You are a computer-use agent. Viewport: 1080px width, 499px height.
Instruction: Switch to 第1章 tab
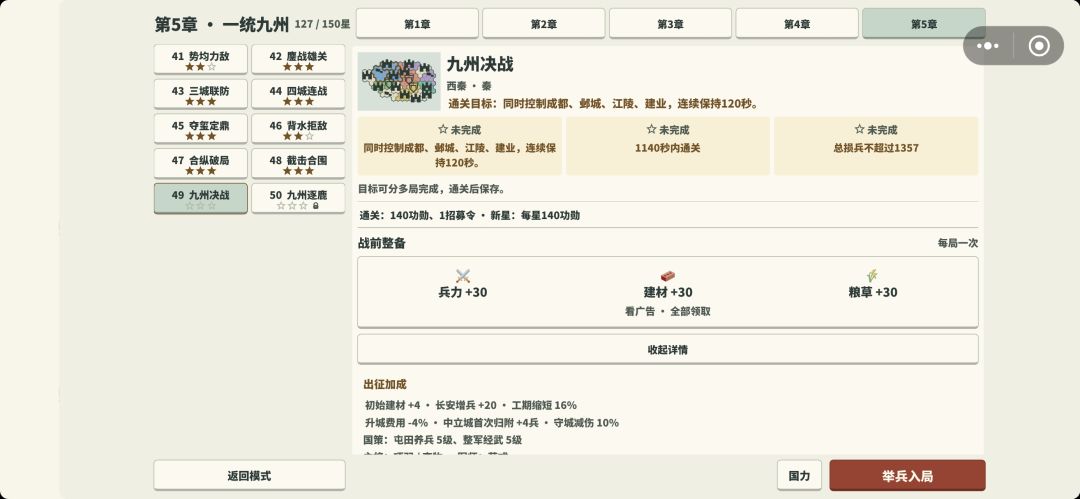[x=417, y=24]
